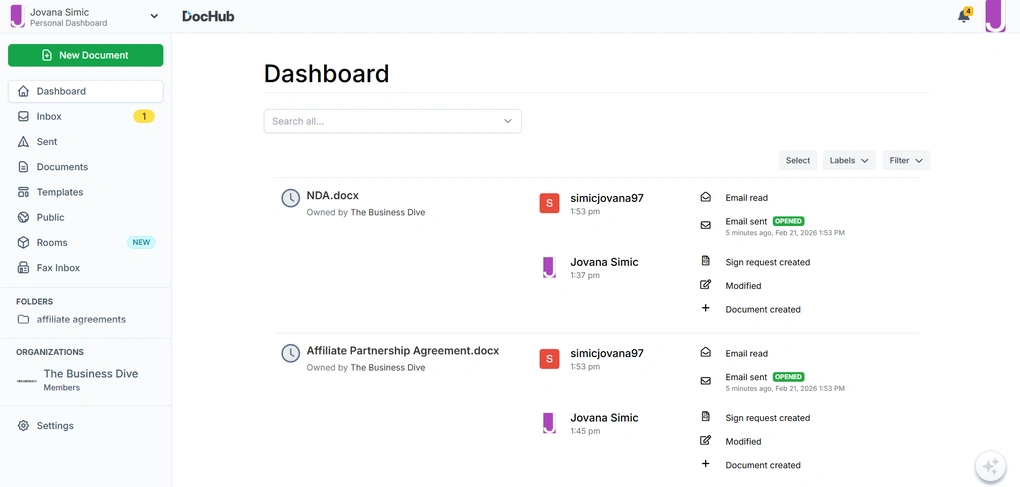Screen dimensions: 1020x487
Task: Click the Sent paper-plane icon
Action: 23,142
